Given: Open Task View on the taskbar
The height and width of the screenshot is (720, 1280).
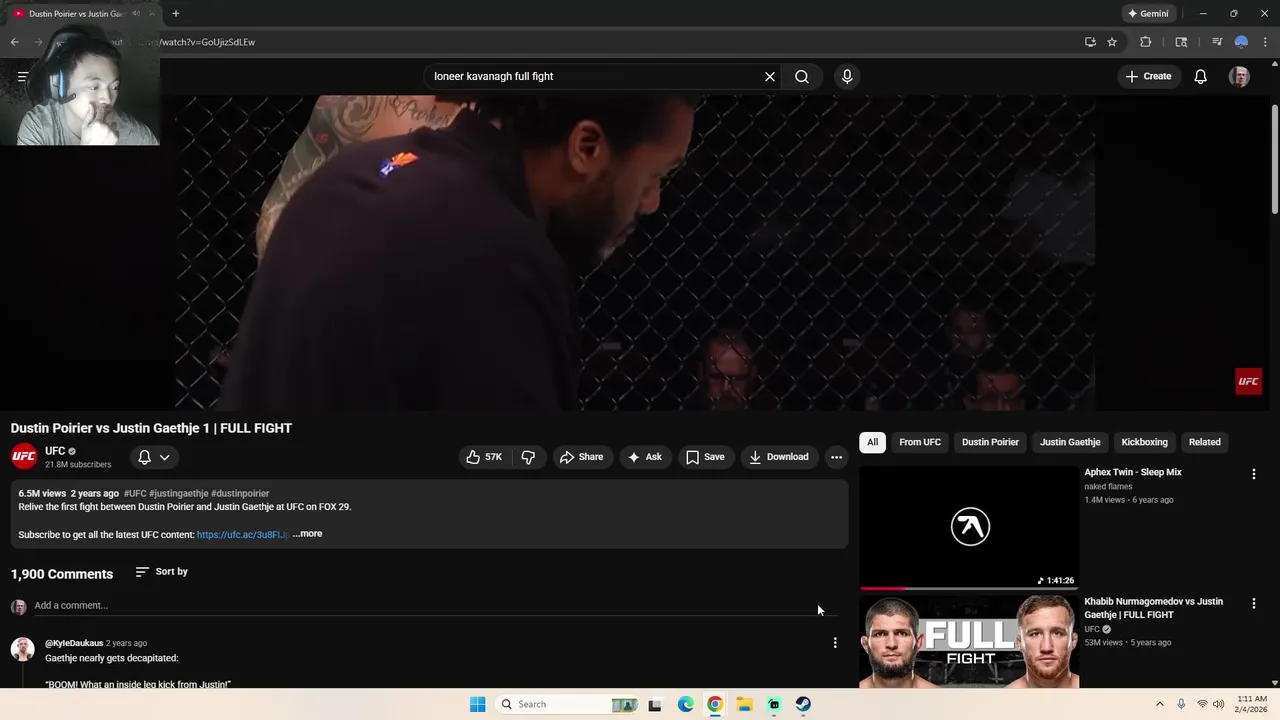Looking at the screenshot, I should 655,704.
